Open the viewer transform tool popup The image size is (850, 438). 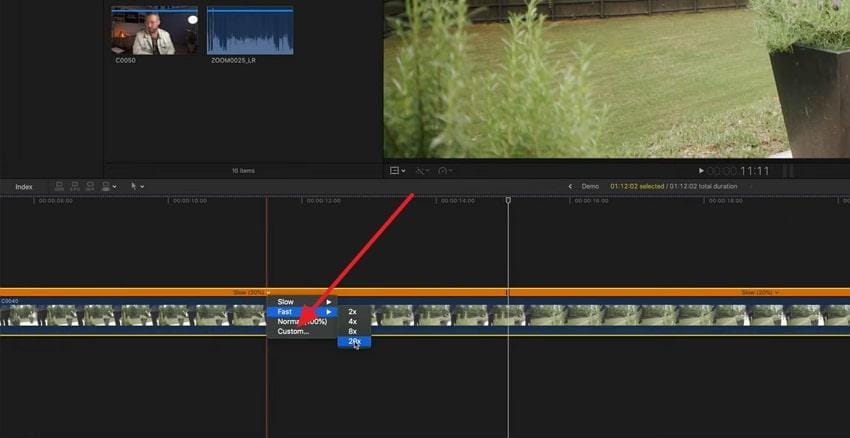click(397, 171)
